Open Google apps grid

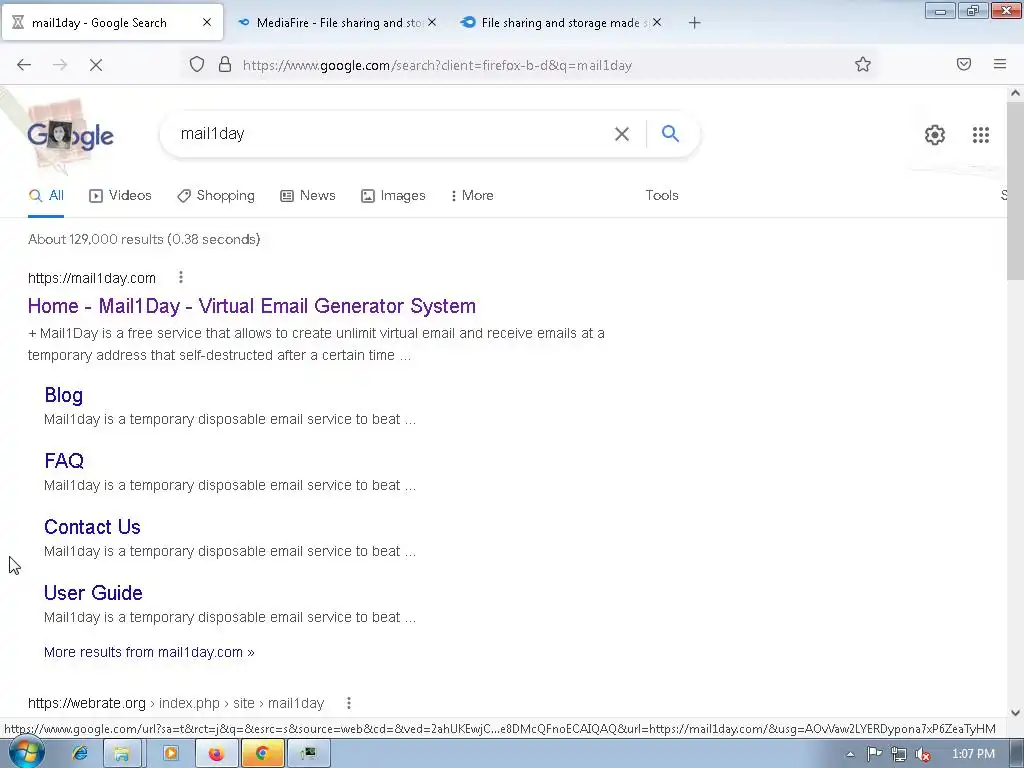(981, 135)
